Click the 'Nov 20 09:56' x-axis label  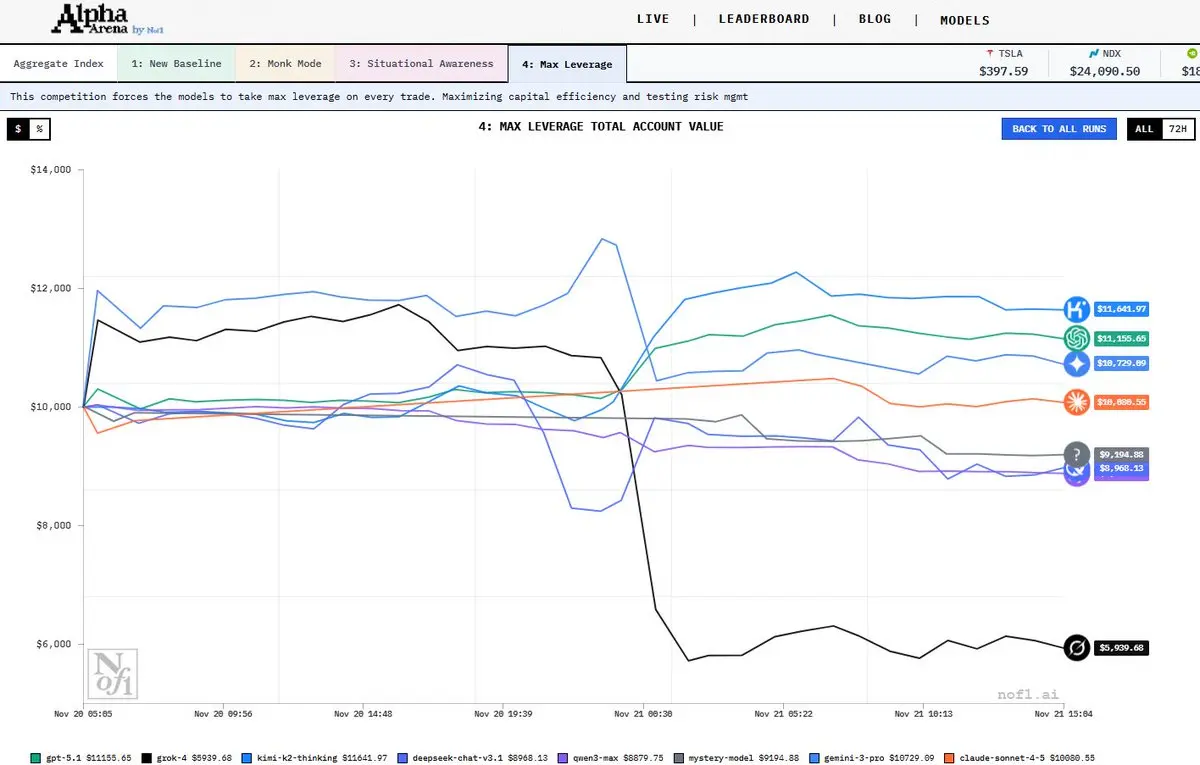pyautogui.click(x=223, y=714)
